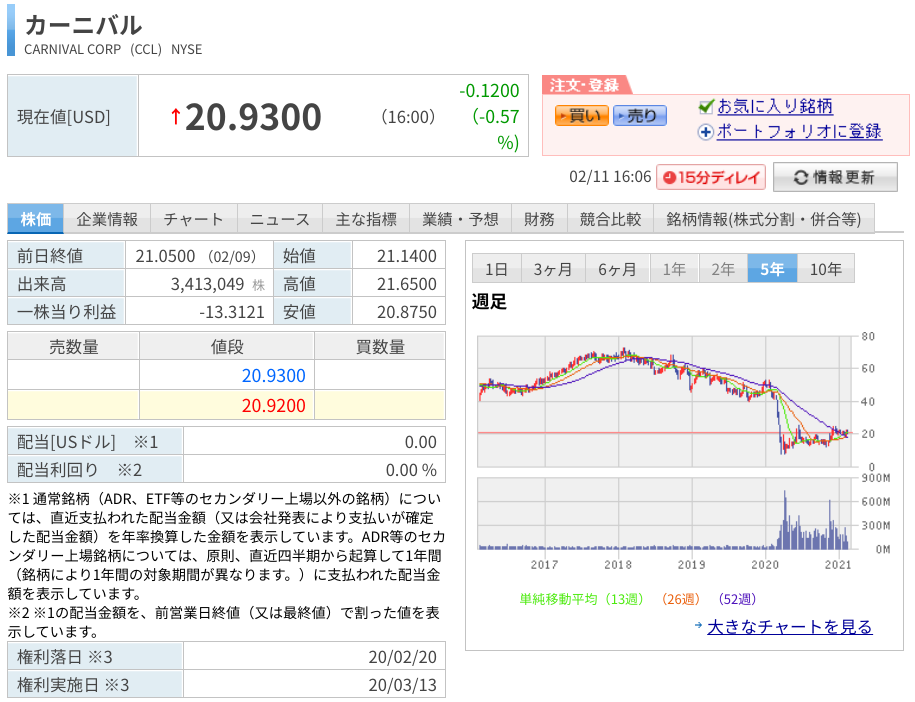Open the 業績・予想 tab
The image size is (915, 702).
click(460, 219)
